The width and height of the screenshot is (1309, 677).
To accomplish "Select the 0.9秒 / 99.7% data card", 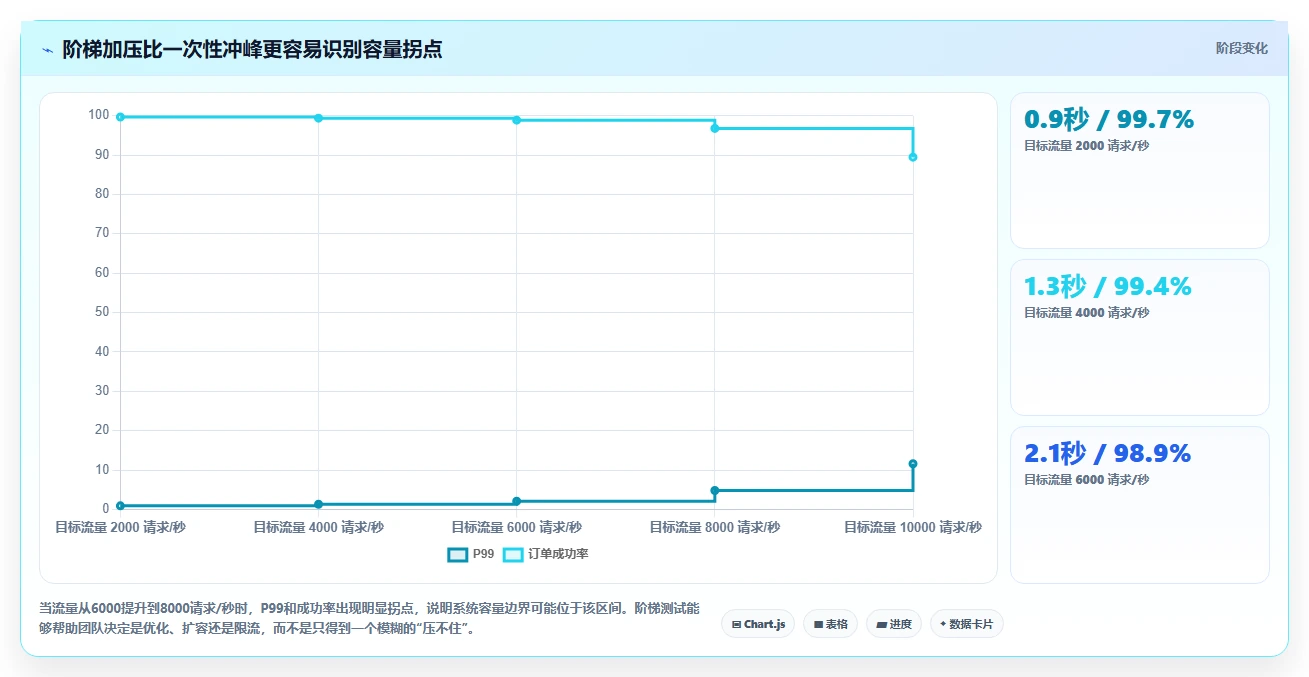I will click(x=1139, y=170).
